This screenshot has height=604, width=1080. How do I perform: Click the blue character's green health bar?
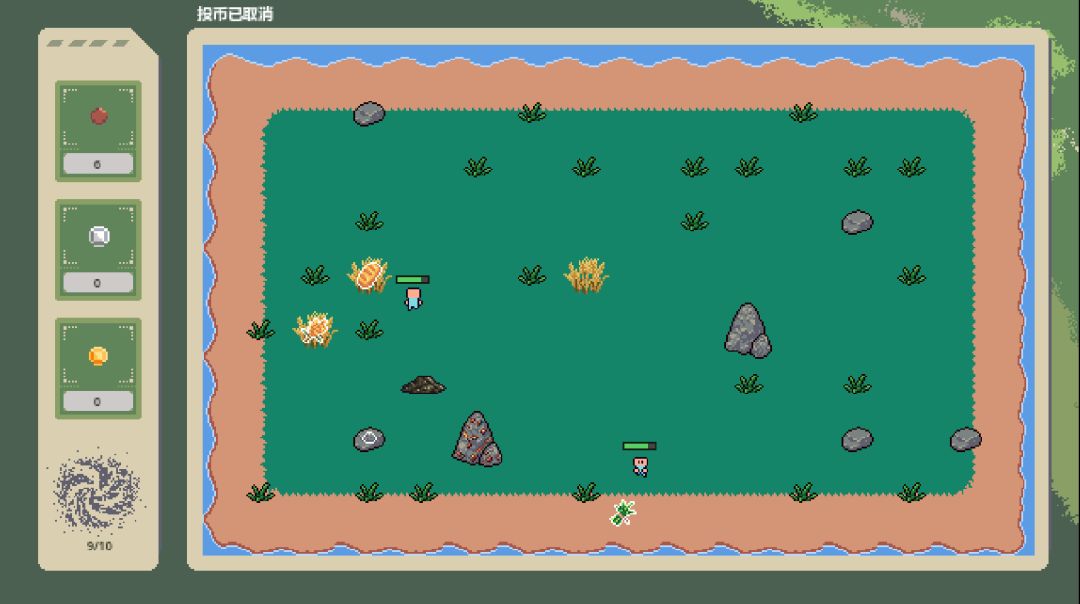pyautogui.click(x=413, y=280)
